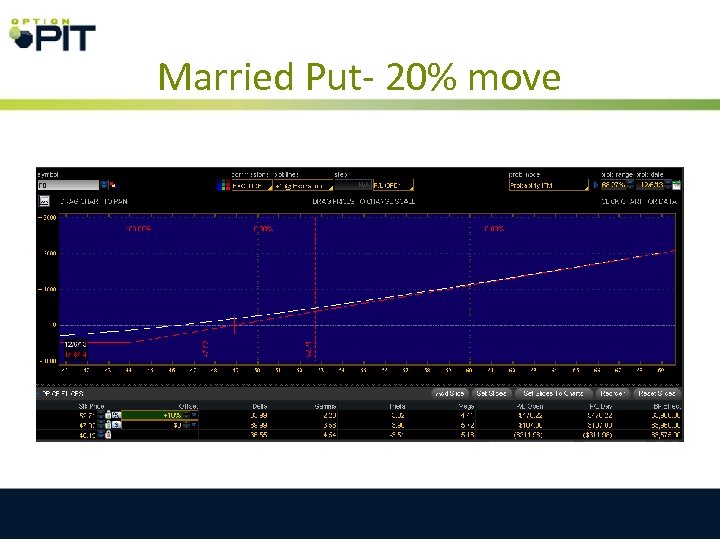Open the symbol dropdown arrow
720x540 pixels.
[104, 186]
